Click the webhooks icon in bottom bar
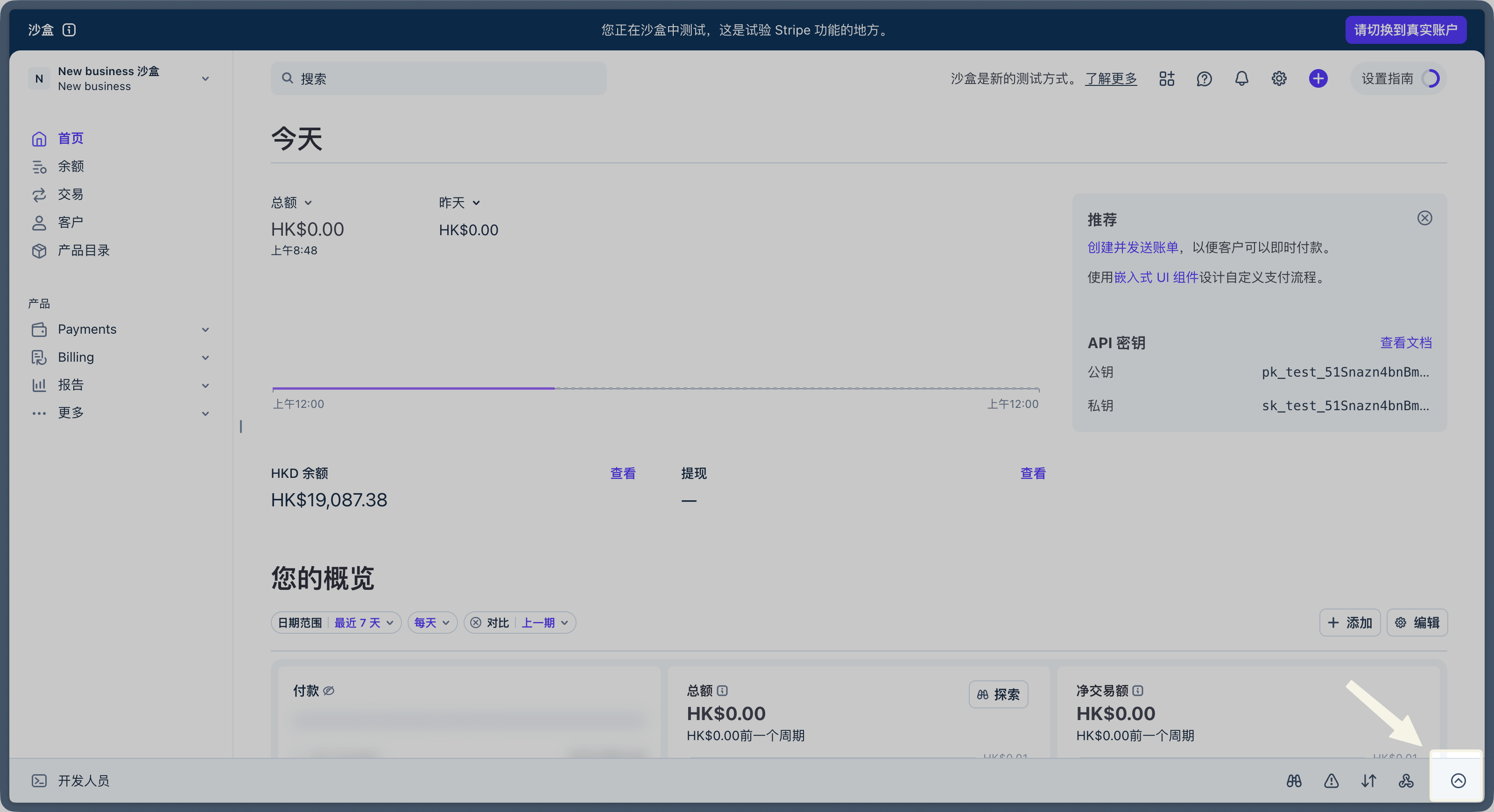1494x812 pixels. [x=1406, y=781]
